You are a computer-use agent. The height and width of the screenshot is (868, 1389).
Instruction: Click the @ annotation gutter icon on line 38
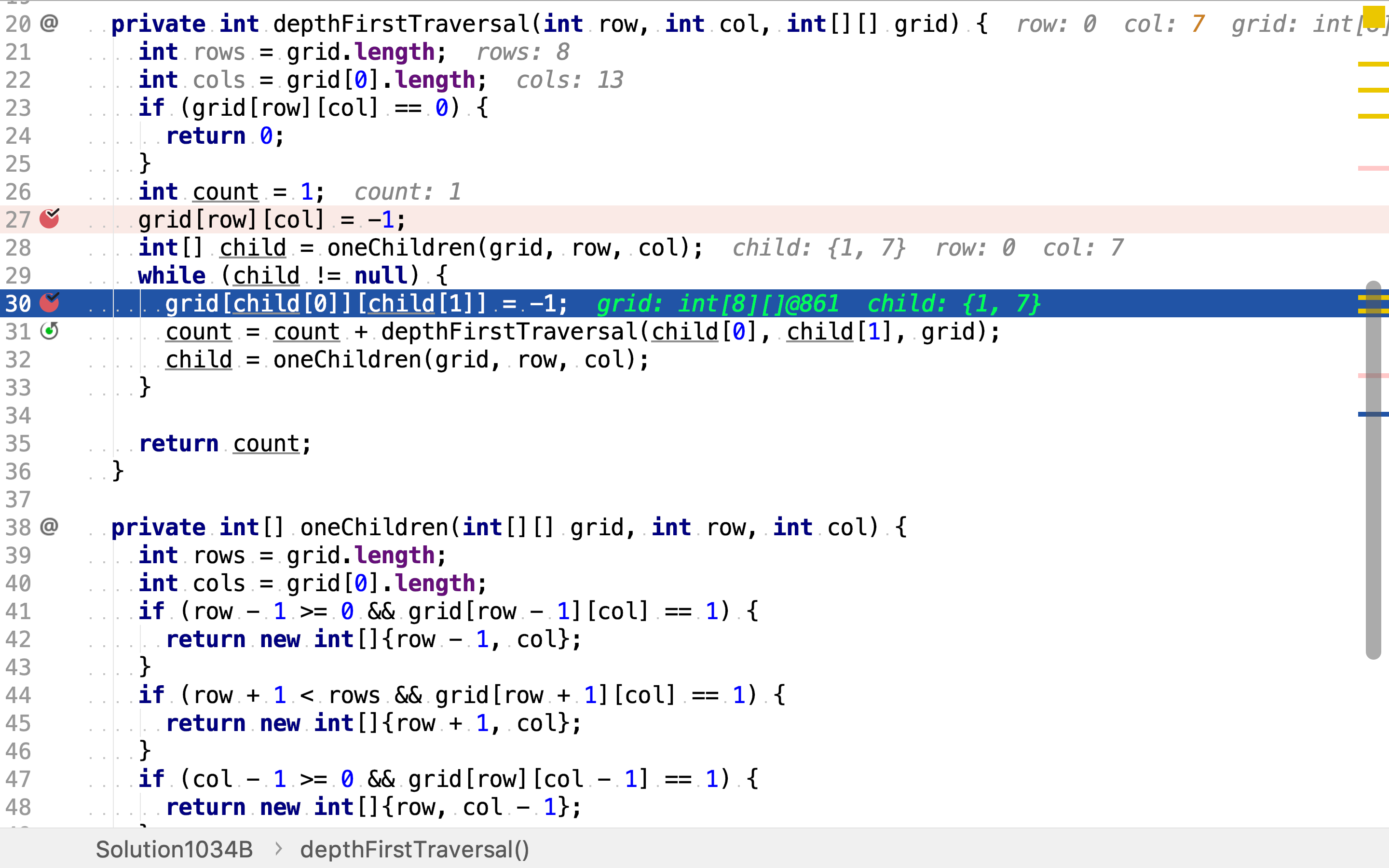coord(50,527)
